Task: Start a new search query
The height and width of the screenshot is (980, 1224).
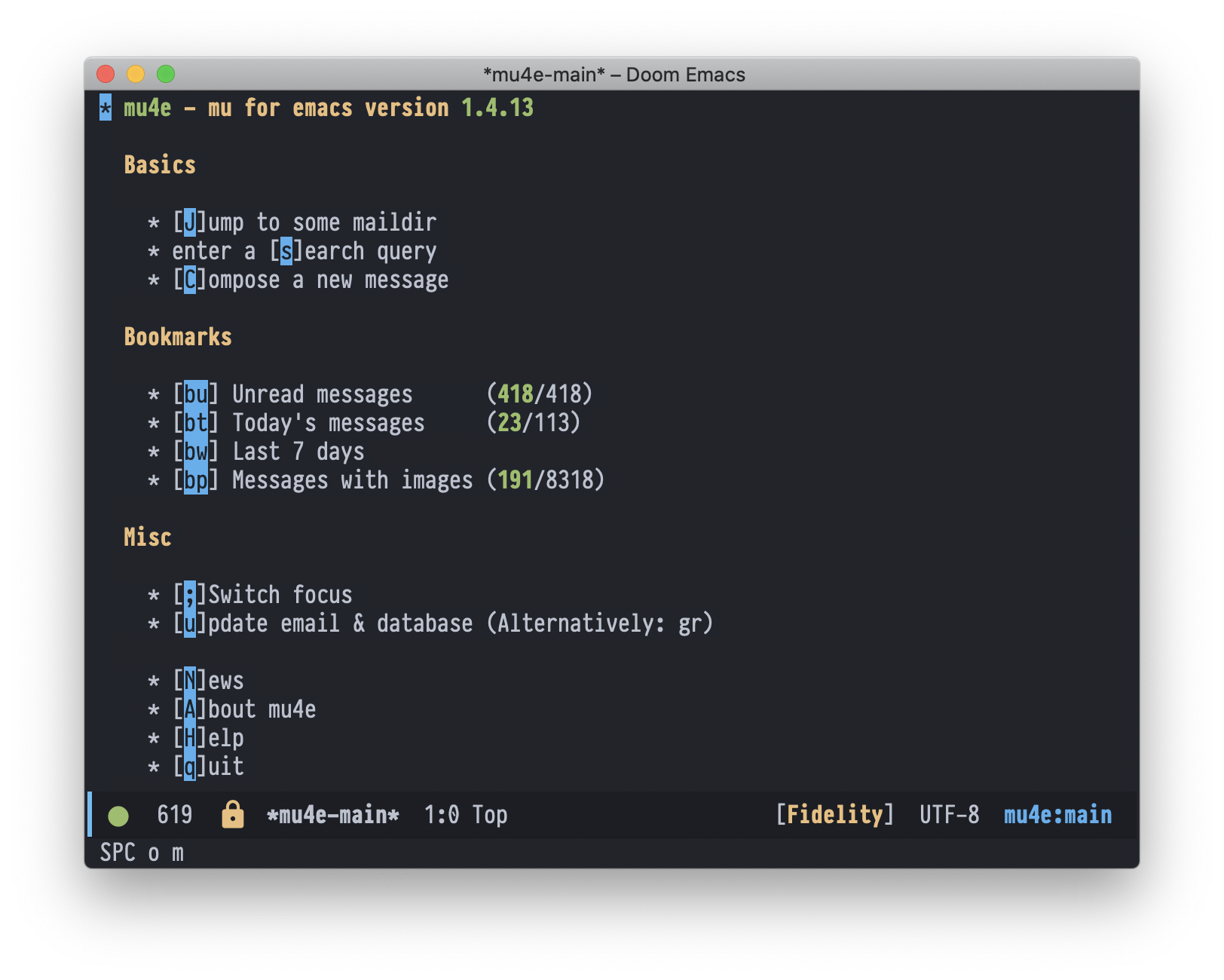Action: pos(285,251)
